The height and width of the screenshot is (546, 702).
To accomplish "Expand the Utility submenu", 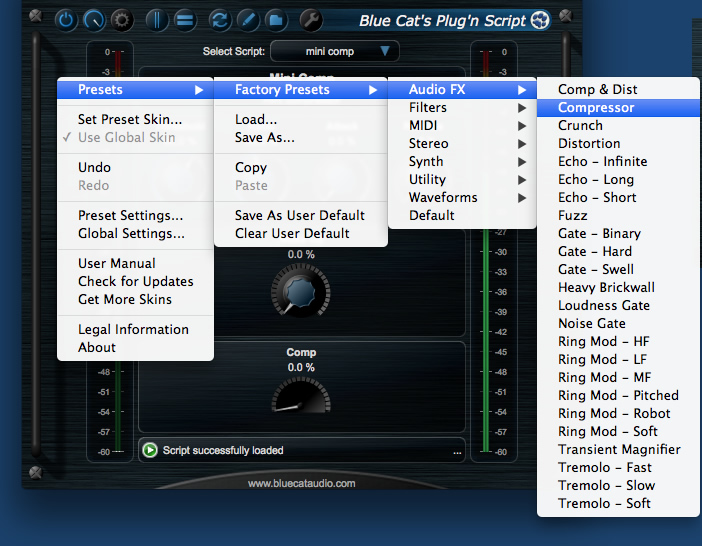I will click(462, 179).
